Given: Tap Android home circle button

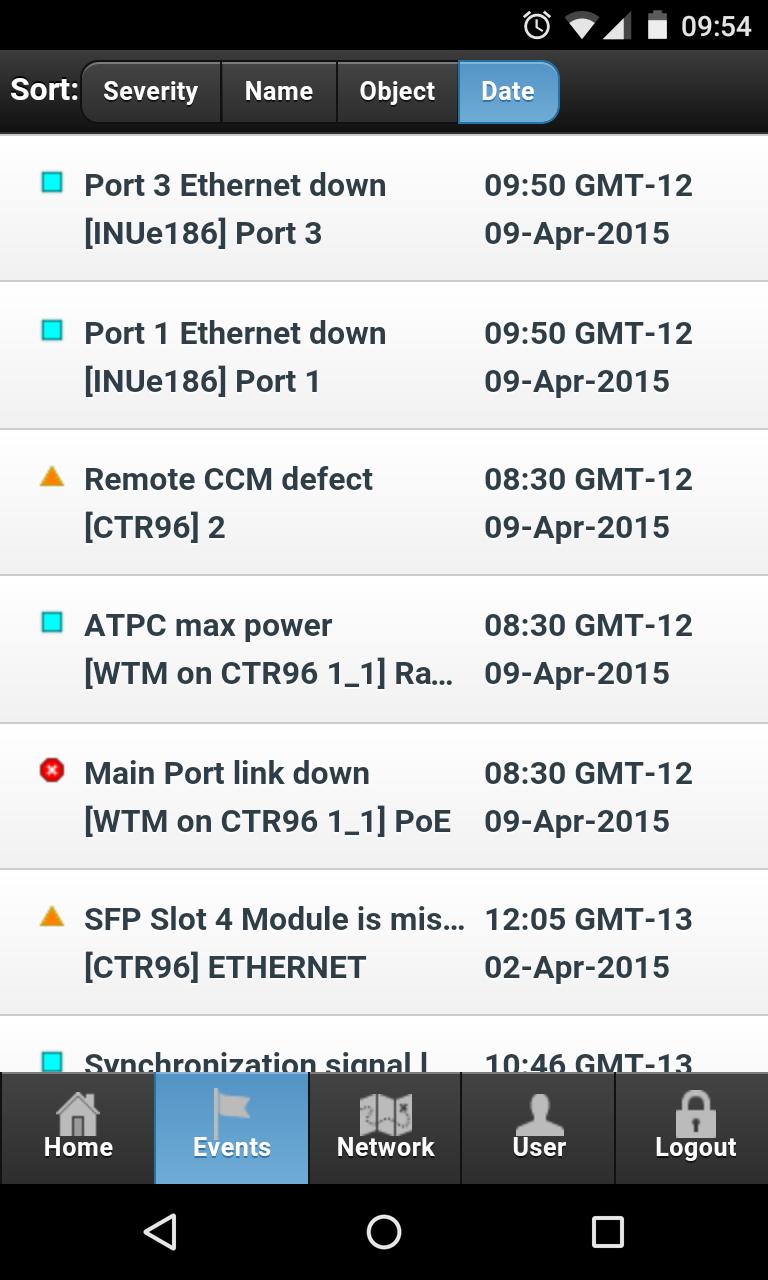Looking at the screenshot, I should (384, 1232).
